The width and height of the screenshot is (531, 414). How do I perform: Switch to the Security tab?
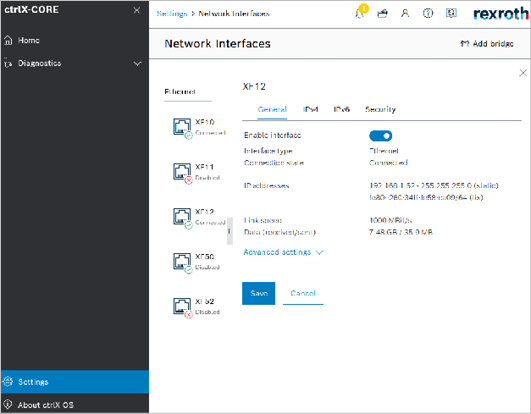tap(380, 109)
